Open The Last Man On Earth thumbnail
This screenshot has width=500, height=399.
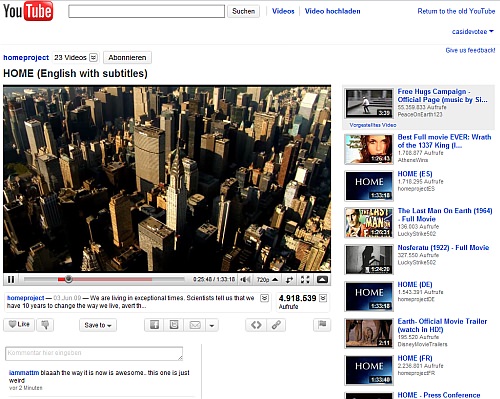click(x=369, y=223)
